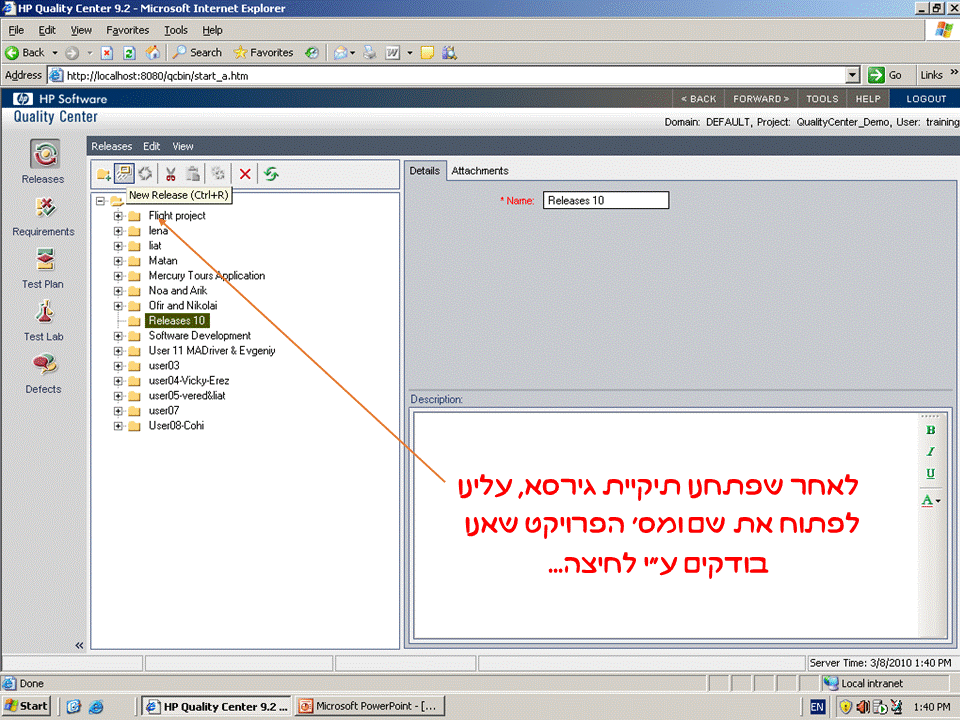Select the User08-Cohi folder
The width and height of the screenshot is (960, 720).
pyautogui.click(x=176, y=426)
